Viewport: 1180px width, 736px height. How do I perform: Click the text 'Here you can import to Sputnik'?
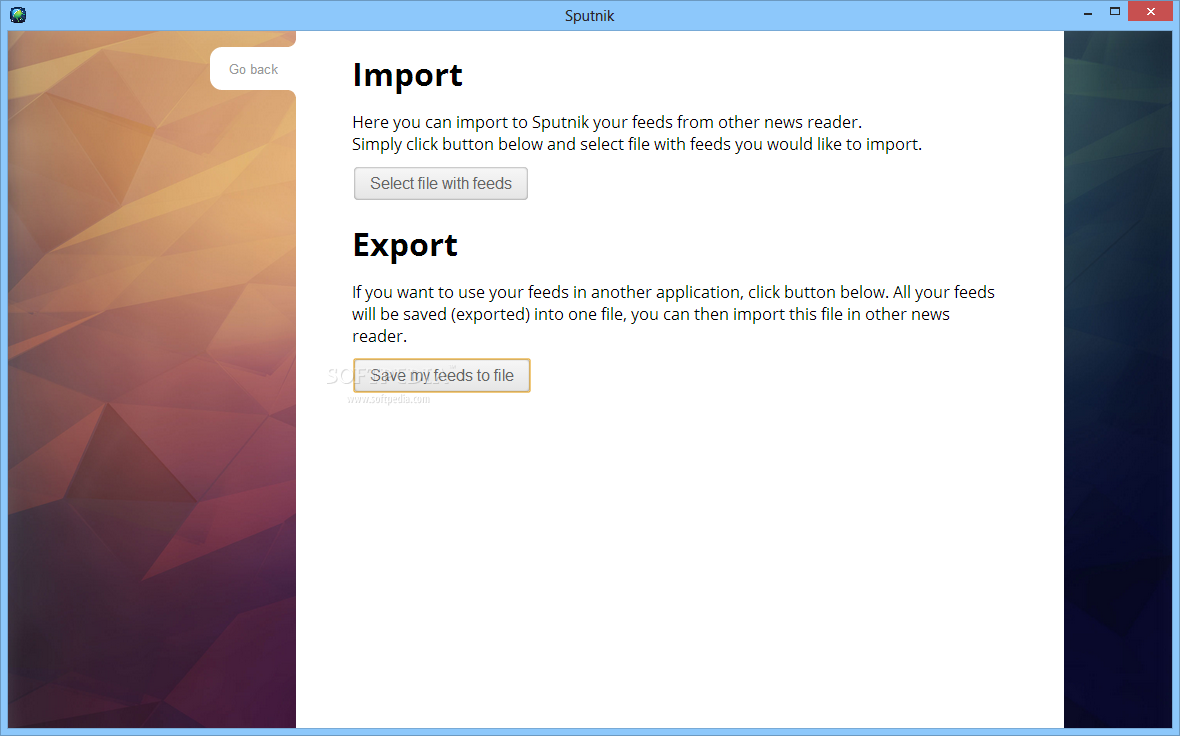472,122
